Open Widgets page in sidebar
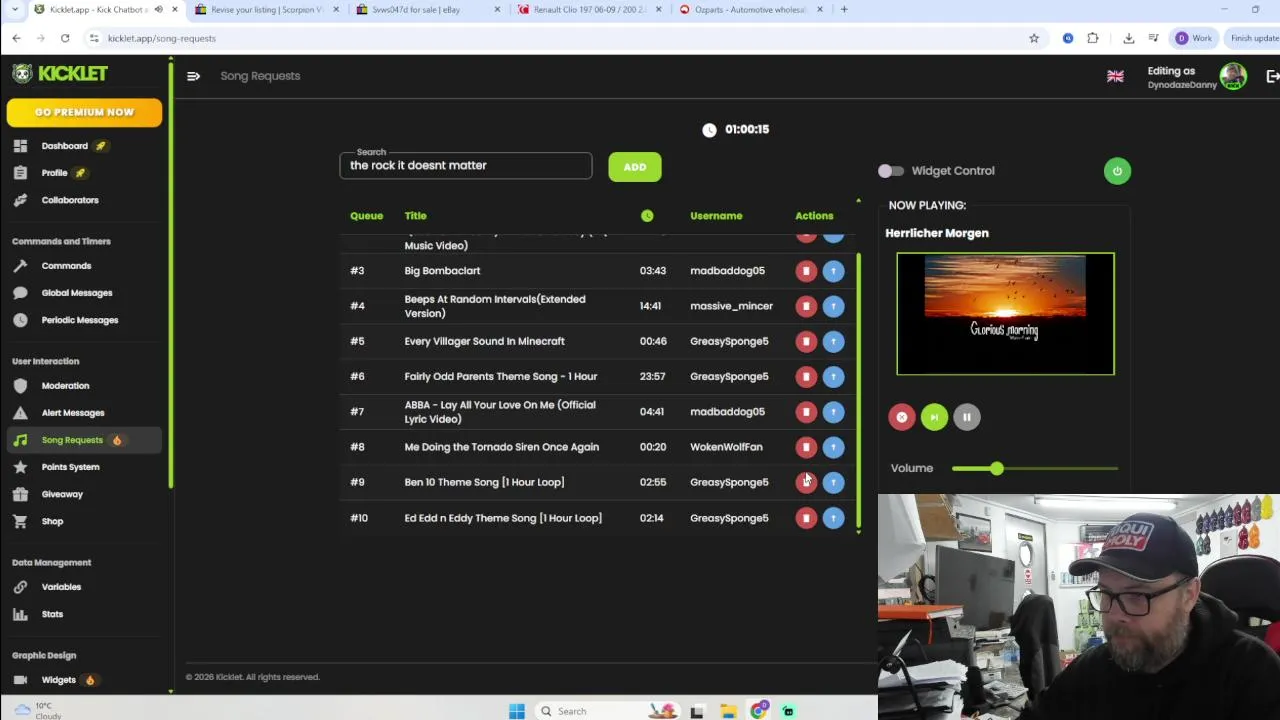The height and width of the screenshot is (720, 1280). [58, 680]
